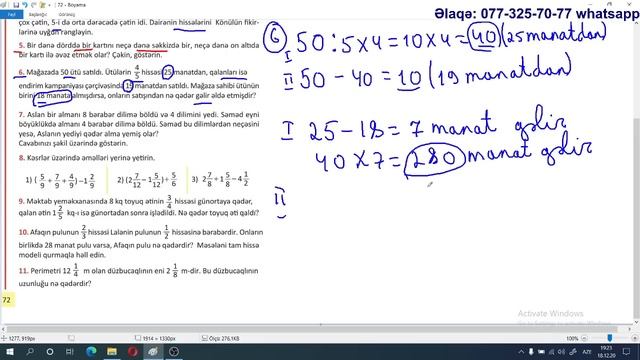640x360 pixels.
Task: Click the pen/link tray icon
Action: click(x=573, y=351)
